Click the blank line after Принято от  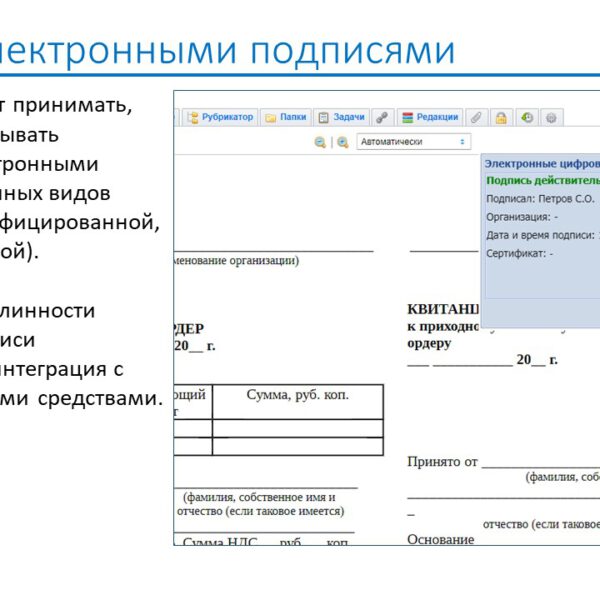coord(540,464)
